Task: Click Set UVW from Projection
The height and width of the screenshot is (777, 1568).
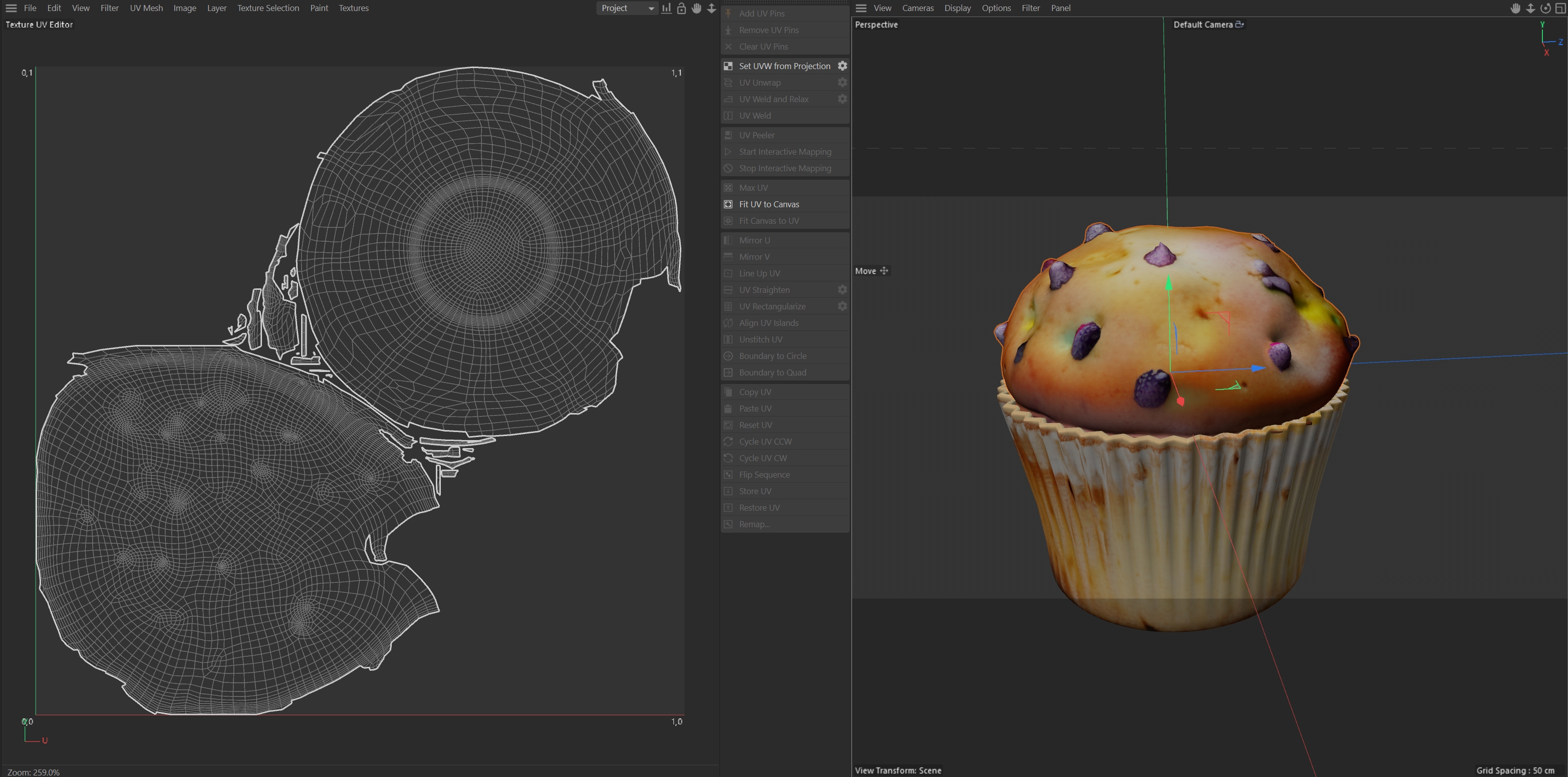Action: [x=784, y=66]
